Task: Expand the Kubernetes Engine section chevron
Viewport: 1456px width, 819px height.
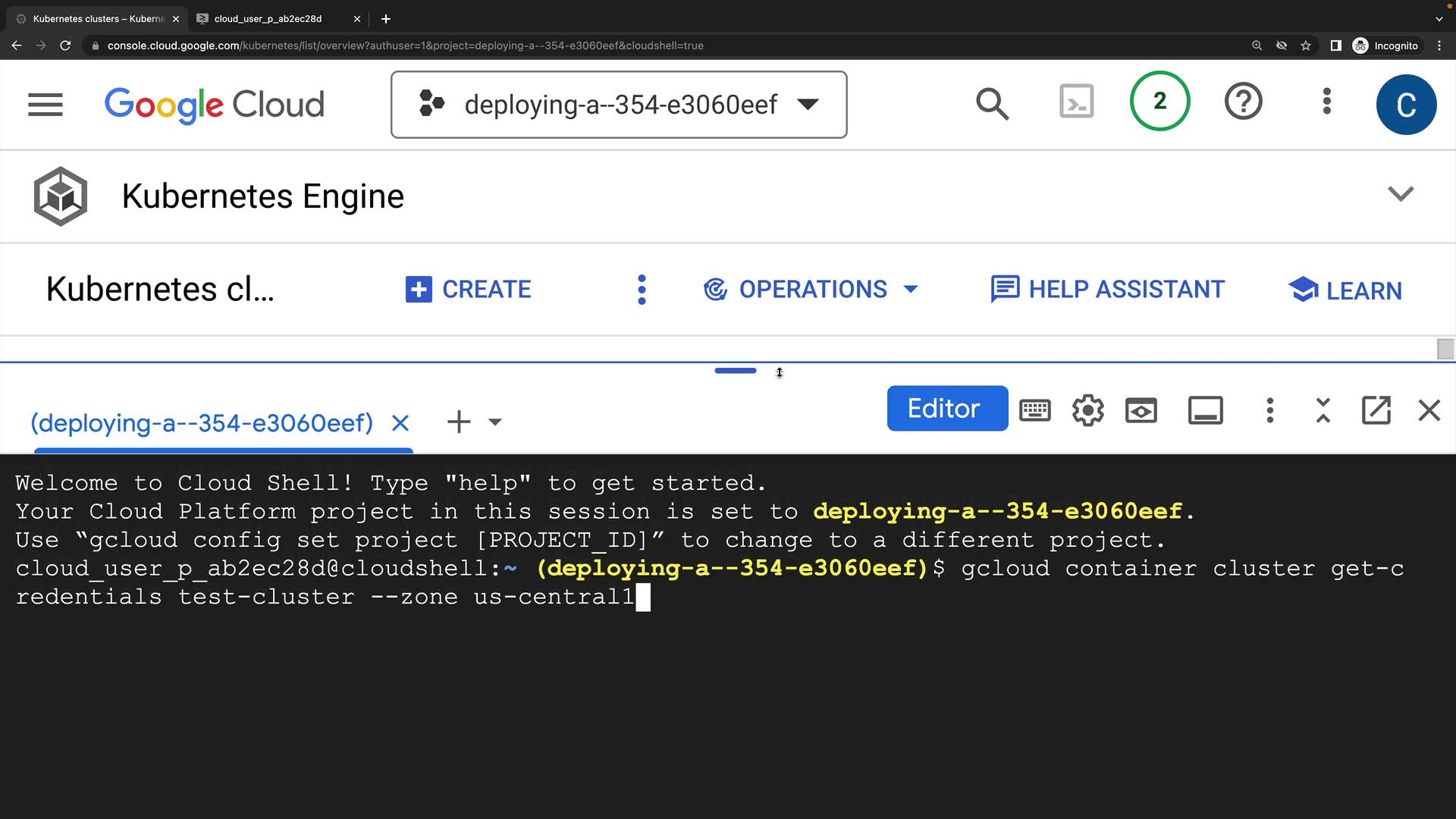Action: [1400, 194]
